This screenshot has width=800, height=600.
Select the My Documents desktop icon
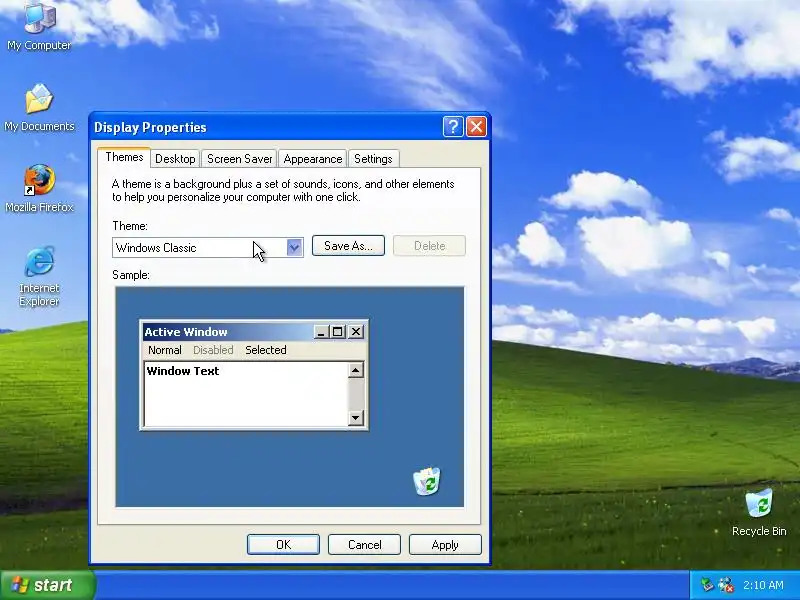tap(39, 108)
